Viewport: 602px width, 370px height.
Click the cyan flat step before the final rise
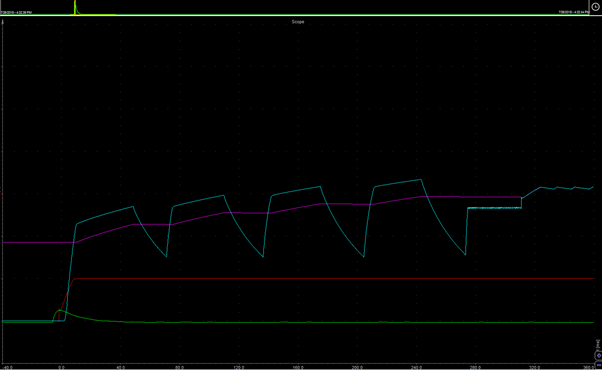coord(494,208)
